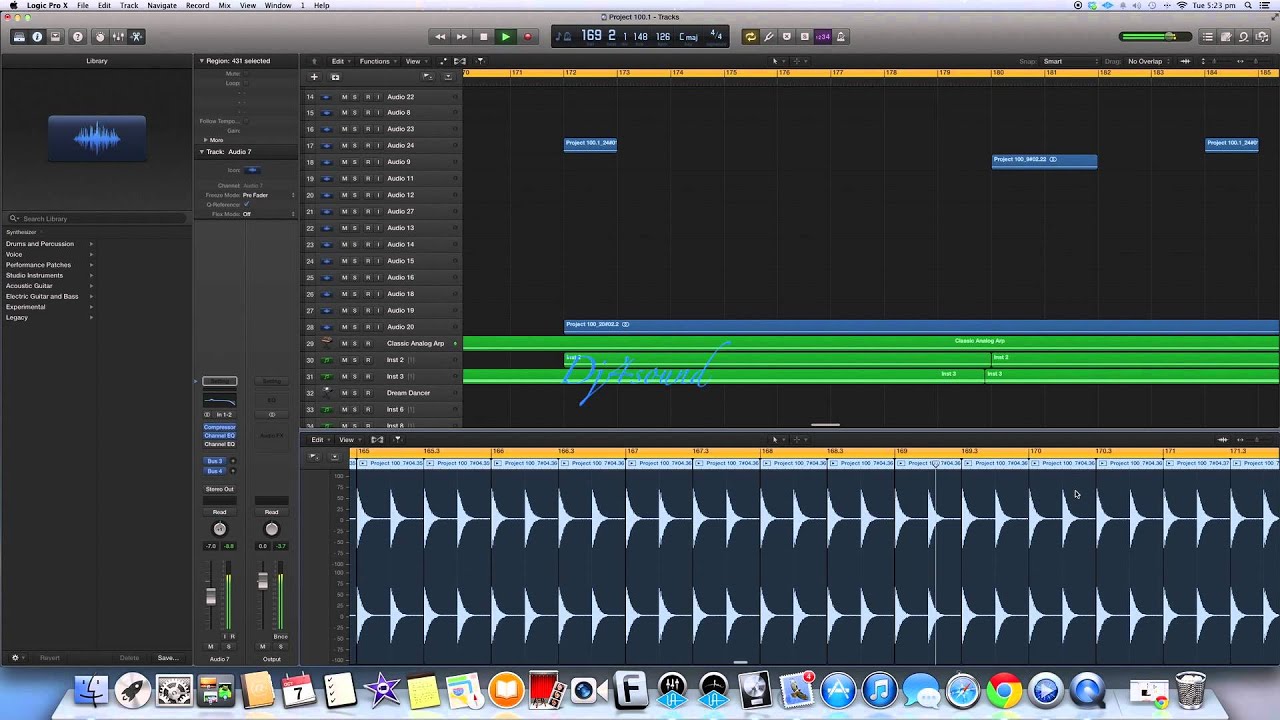The height and width of the screenshot is (720, 1280).
Task: Click the add track plus button
Action: point(314,77)
